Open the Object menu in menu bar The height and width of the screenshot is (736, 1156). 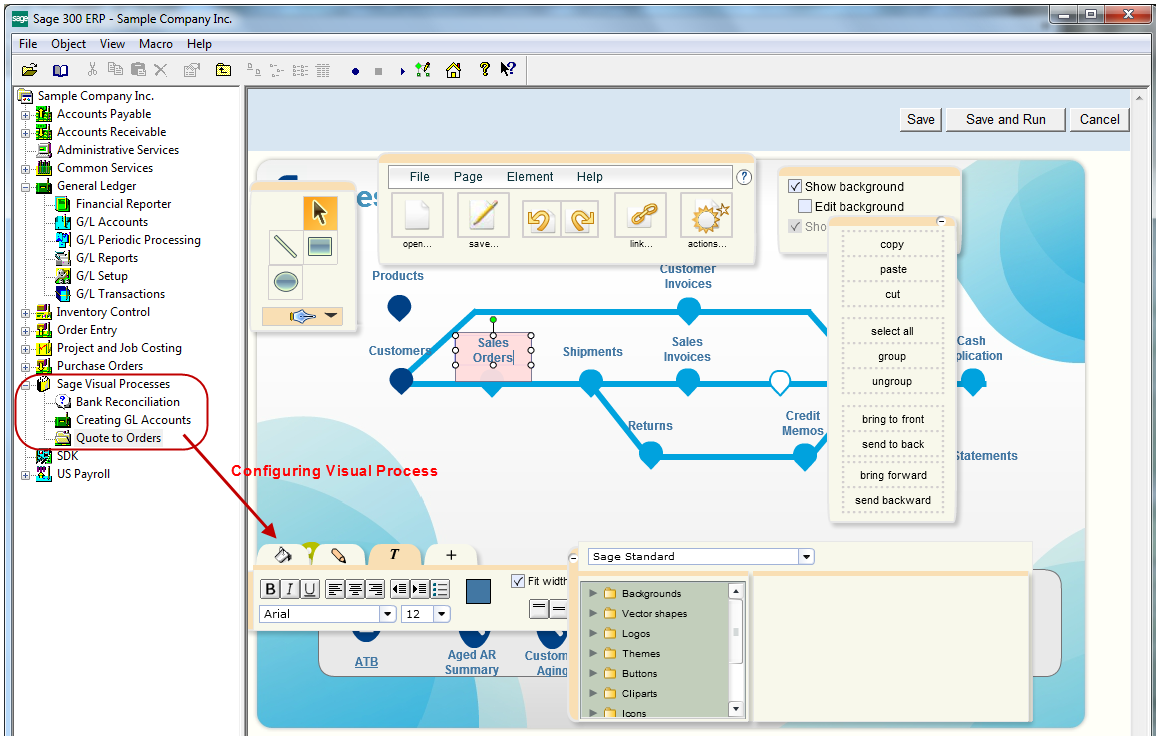69,44
